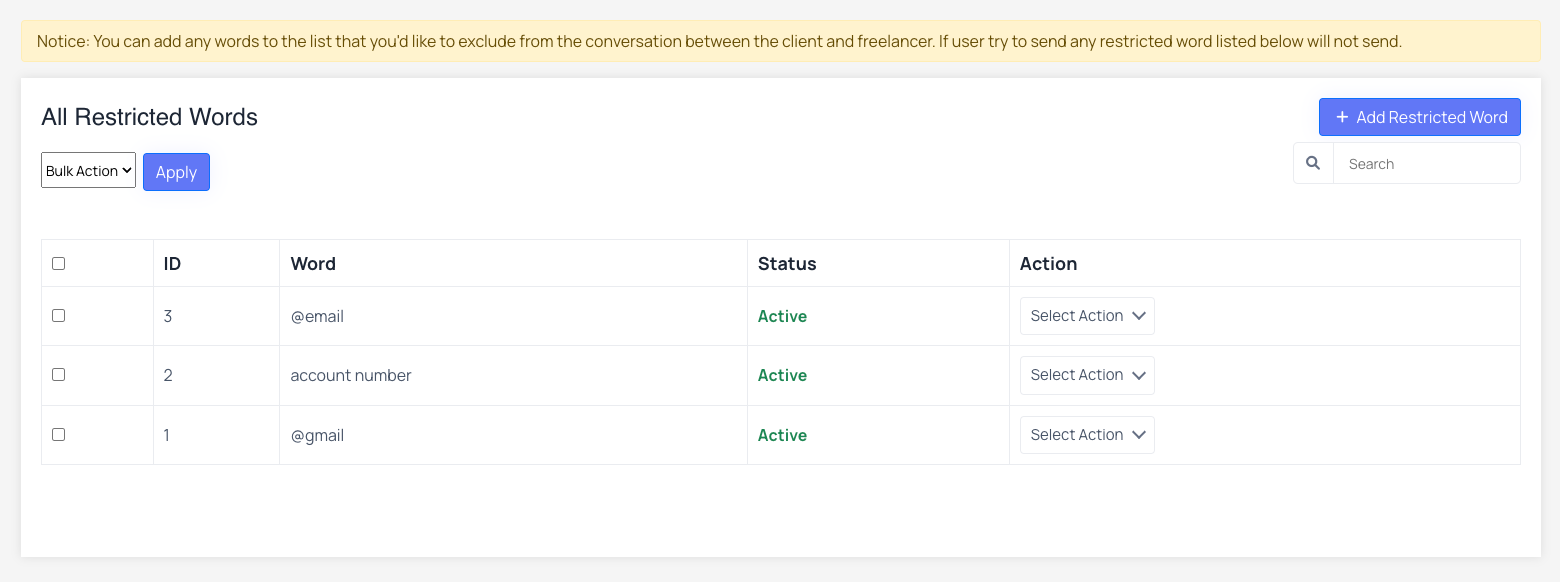Click the Apply button

(176, 171)
